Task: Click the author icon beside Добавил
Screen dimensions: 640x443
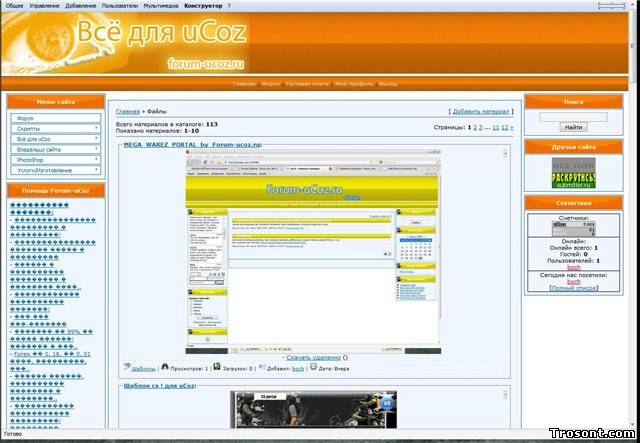Action: click(x=262, y=366)
